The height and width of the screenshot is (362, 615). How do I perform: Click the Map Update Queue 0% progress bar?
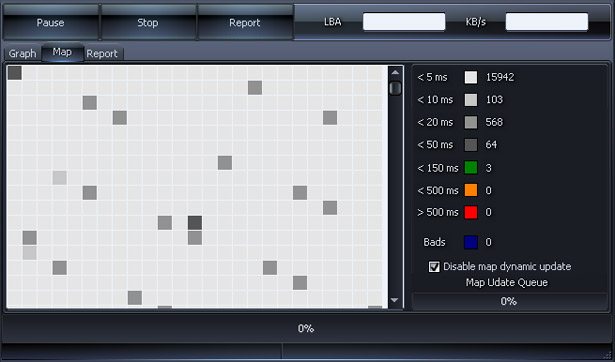[x=509, y=302]
